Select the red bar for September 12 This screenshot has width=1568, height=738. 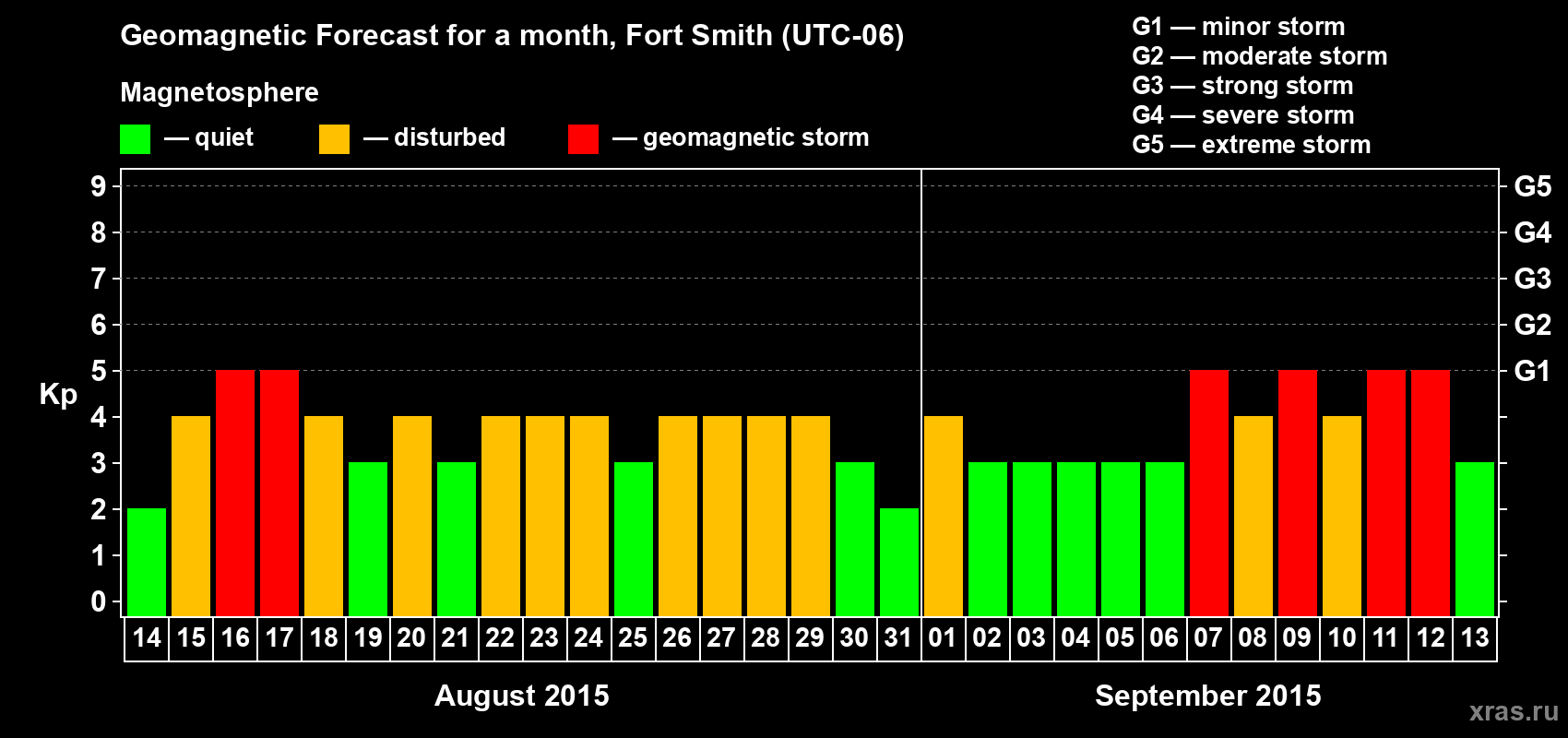(1431, 493)
